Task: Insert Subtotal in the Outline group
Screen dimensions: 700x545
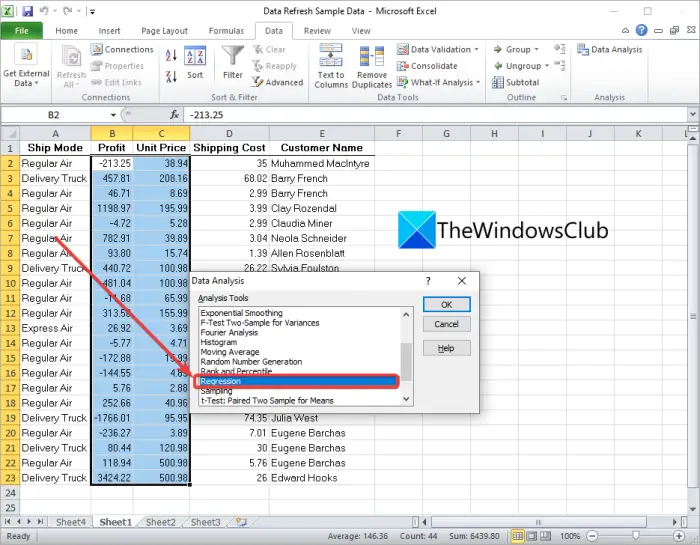Action: coord(516,82)
